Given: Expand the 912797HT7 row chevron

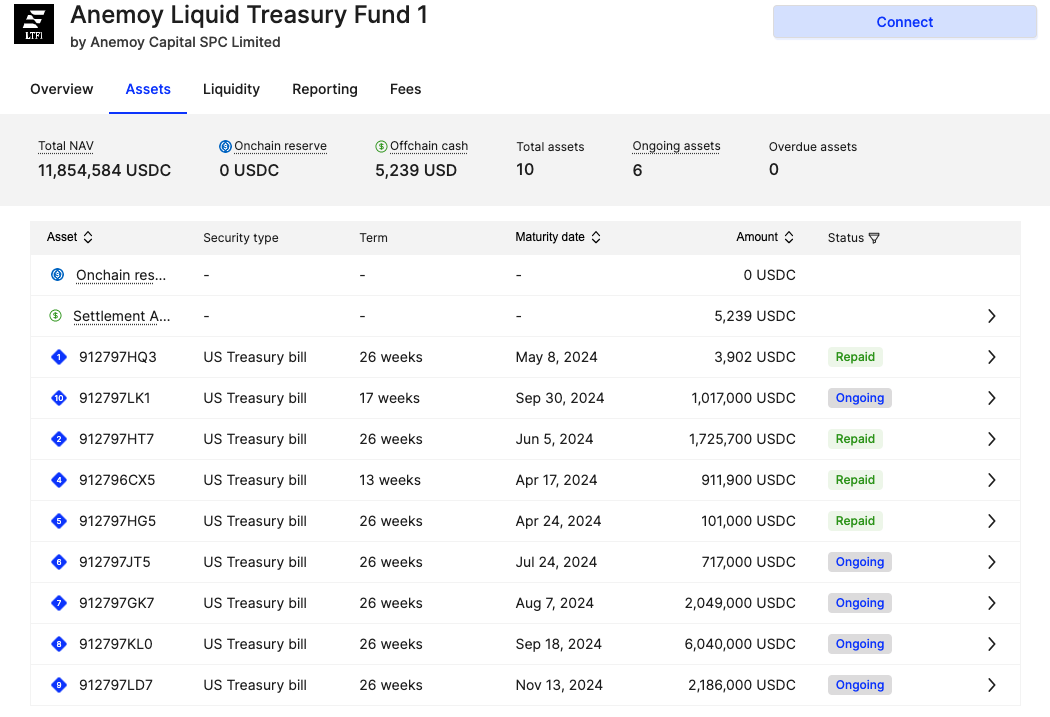Looking at the screenshot, I should pyautogui.click(x=991, y=439).
